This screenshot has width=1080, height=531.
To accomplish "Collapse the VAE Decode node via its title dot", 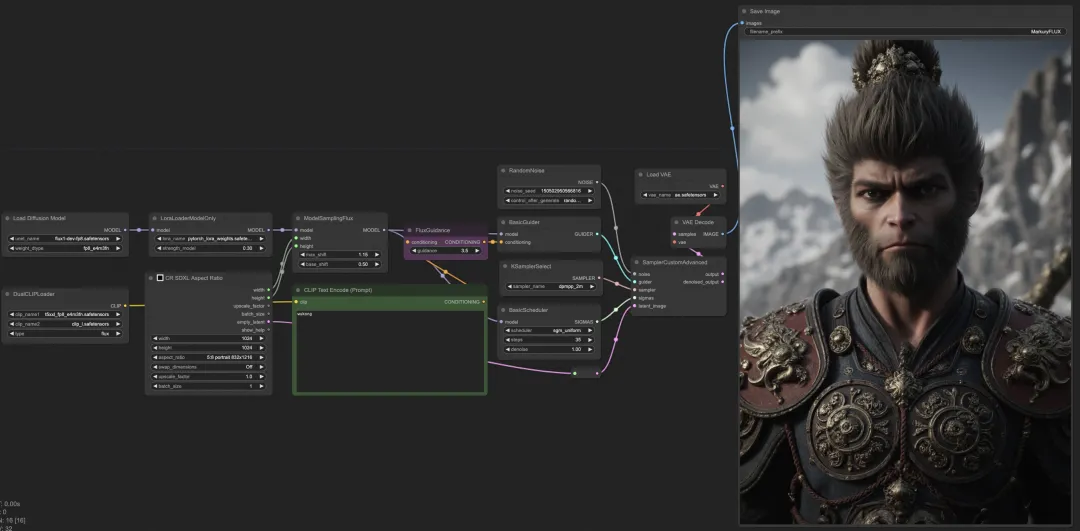I will click(676, 222).
